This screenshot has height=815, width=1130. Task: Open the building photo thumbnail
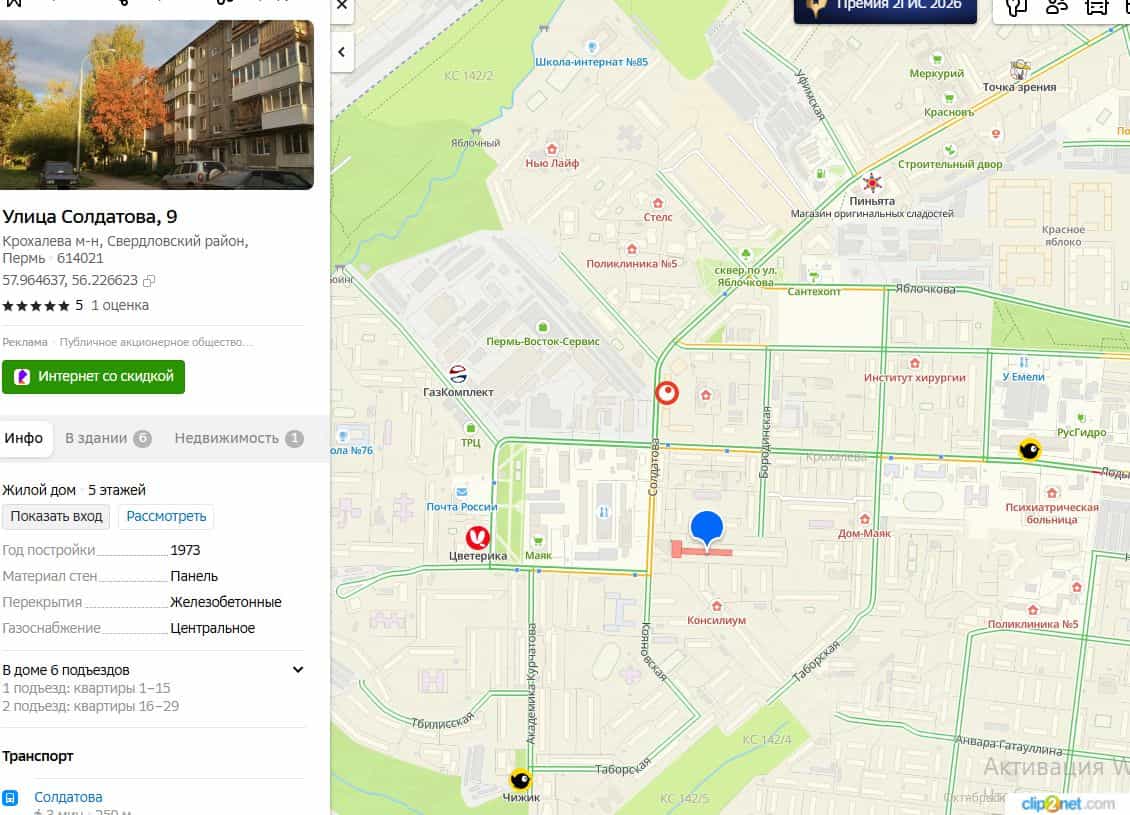click(156, 104)
